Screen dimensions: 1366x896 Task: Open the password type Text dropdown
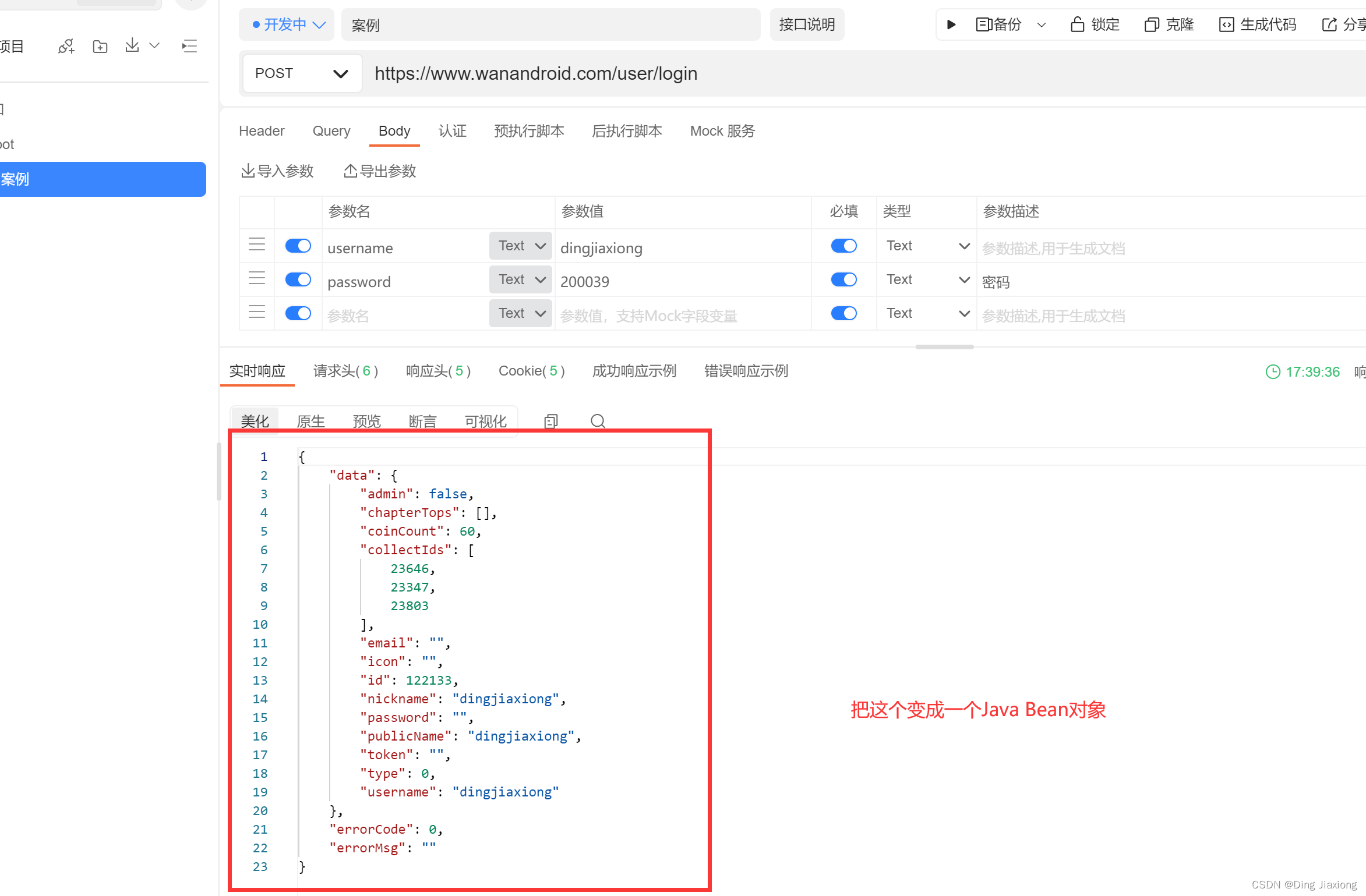927,279
